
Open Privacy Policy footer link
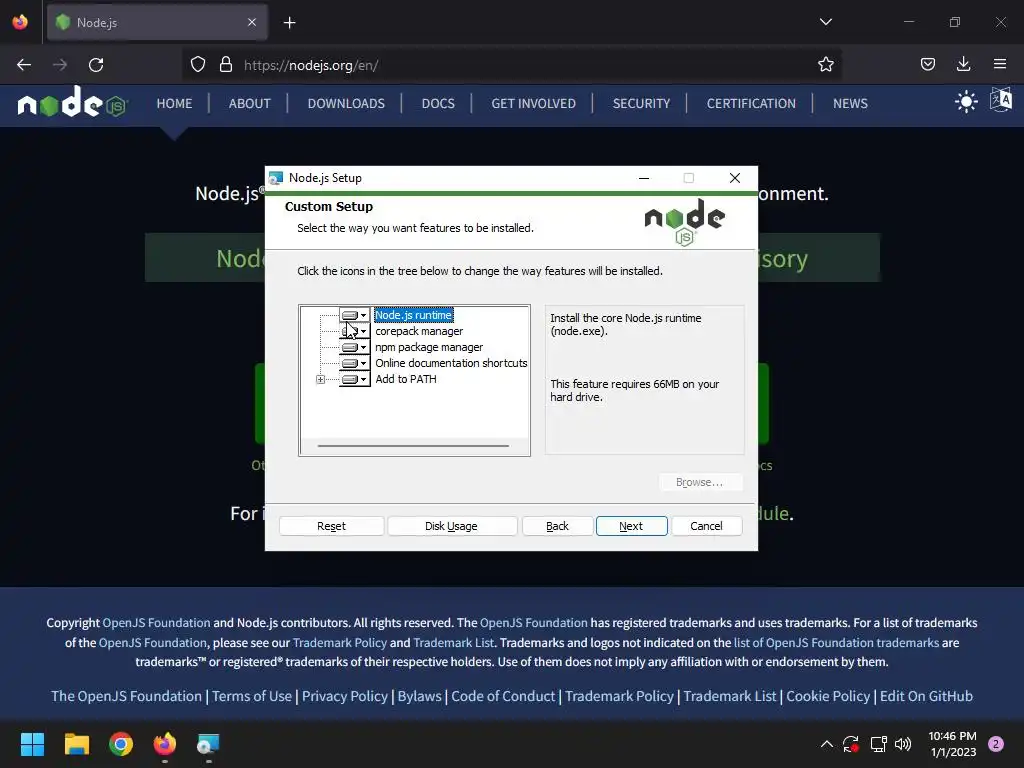pos(345,696)
